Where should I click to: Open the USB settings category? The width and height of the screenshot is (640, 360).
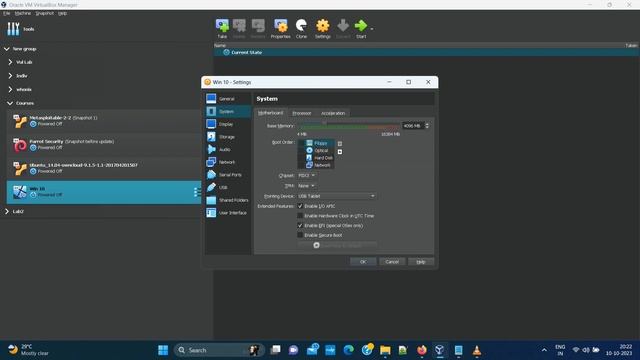(x=228, y=187)
